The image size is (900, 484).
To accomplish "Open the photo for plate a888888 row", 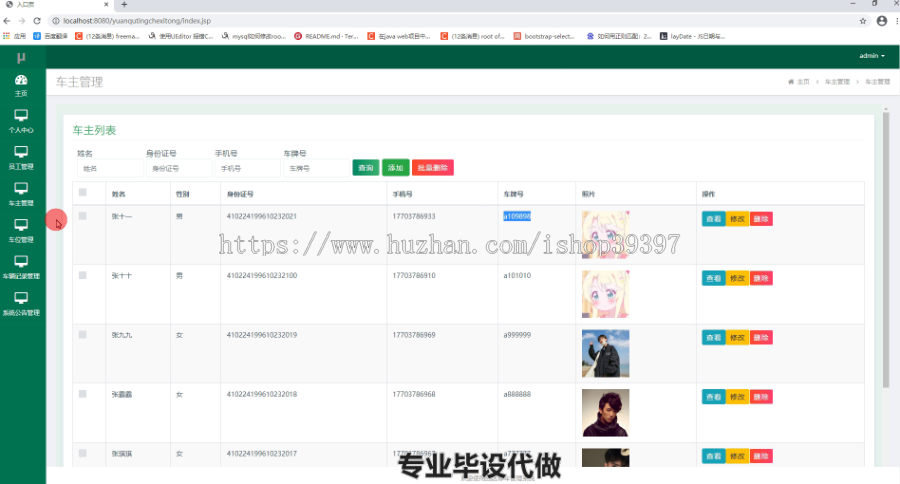I will 606,413.
